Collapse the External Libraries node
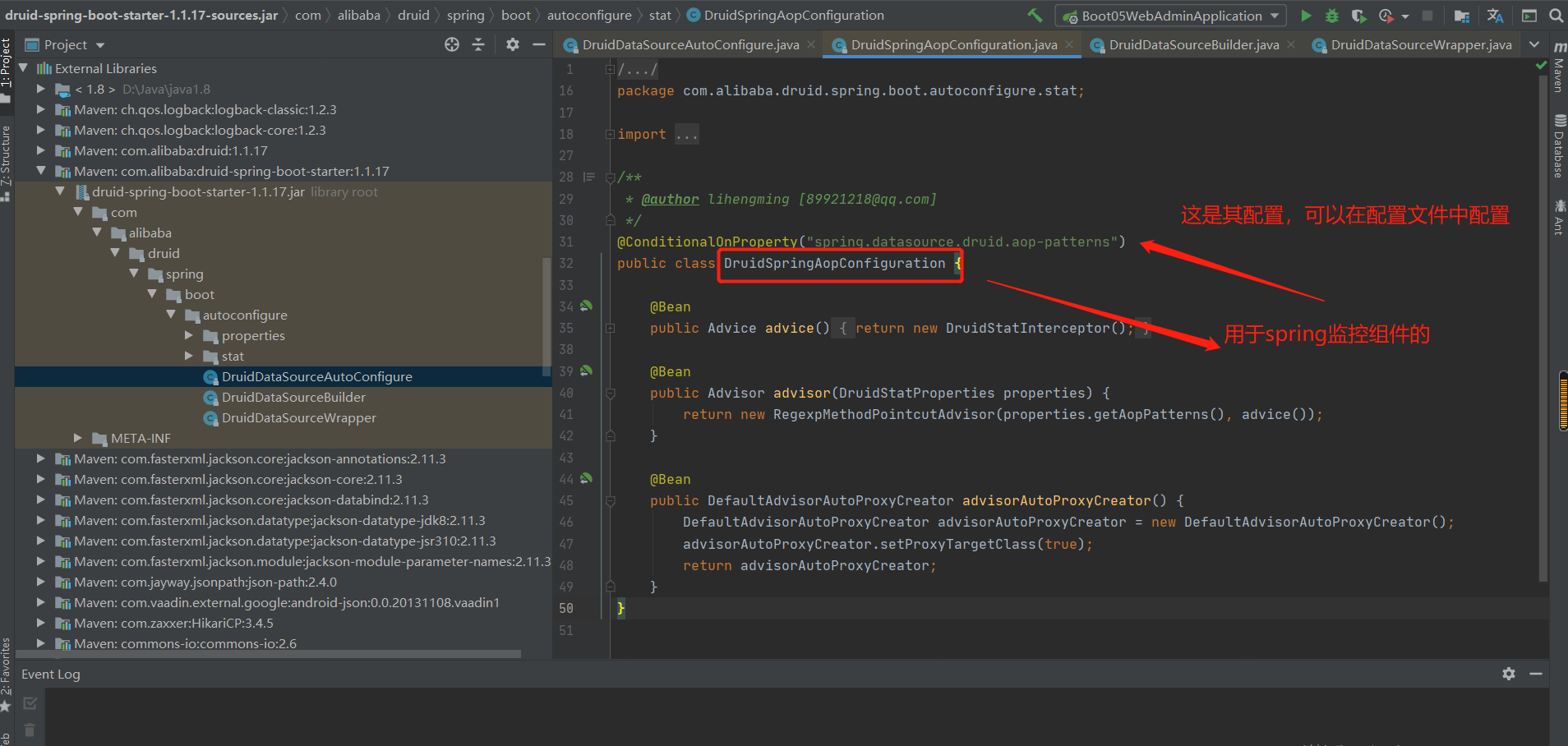Viewport: 1568px width, 746px height. coord(23,68)
